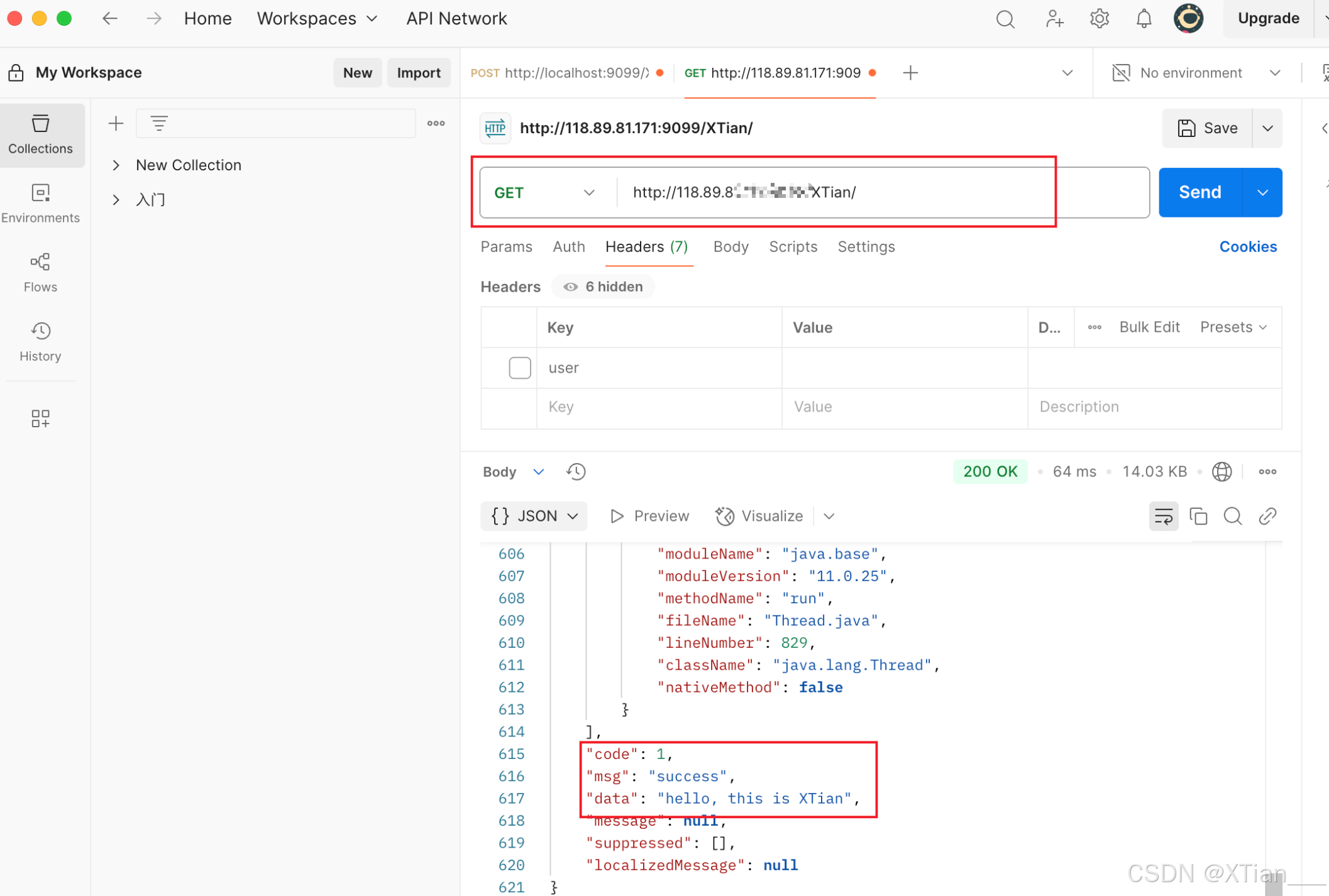Click the blue Send button

click(x=1199, y=192)
